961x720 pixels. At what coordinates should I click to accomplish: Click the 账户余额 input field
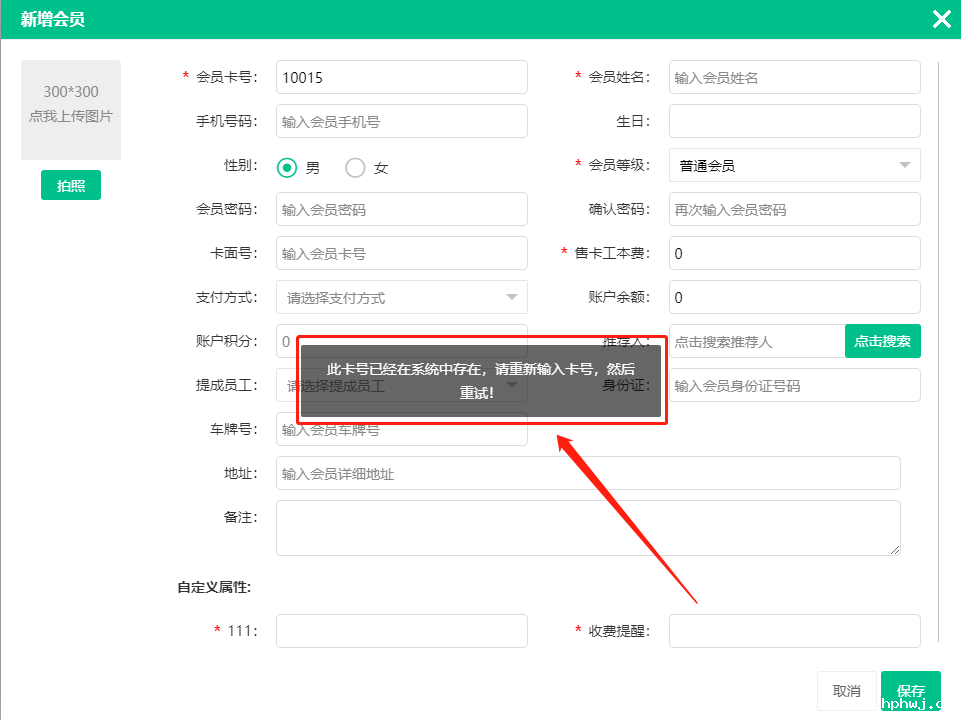[795, 297]
